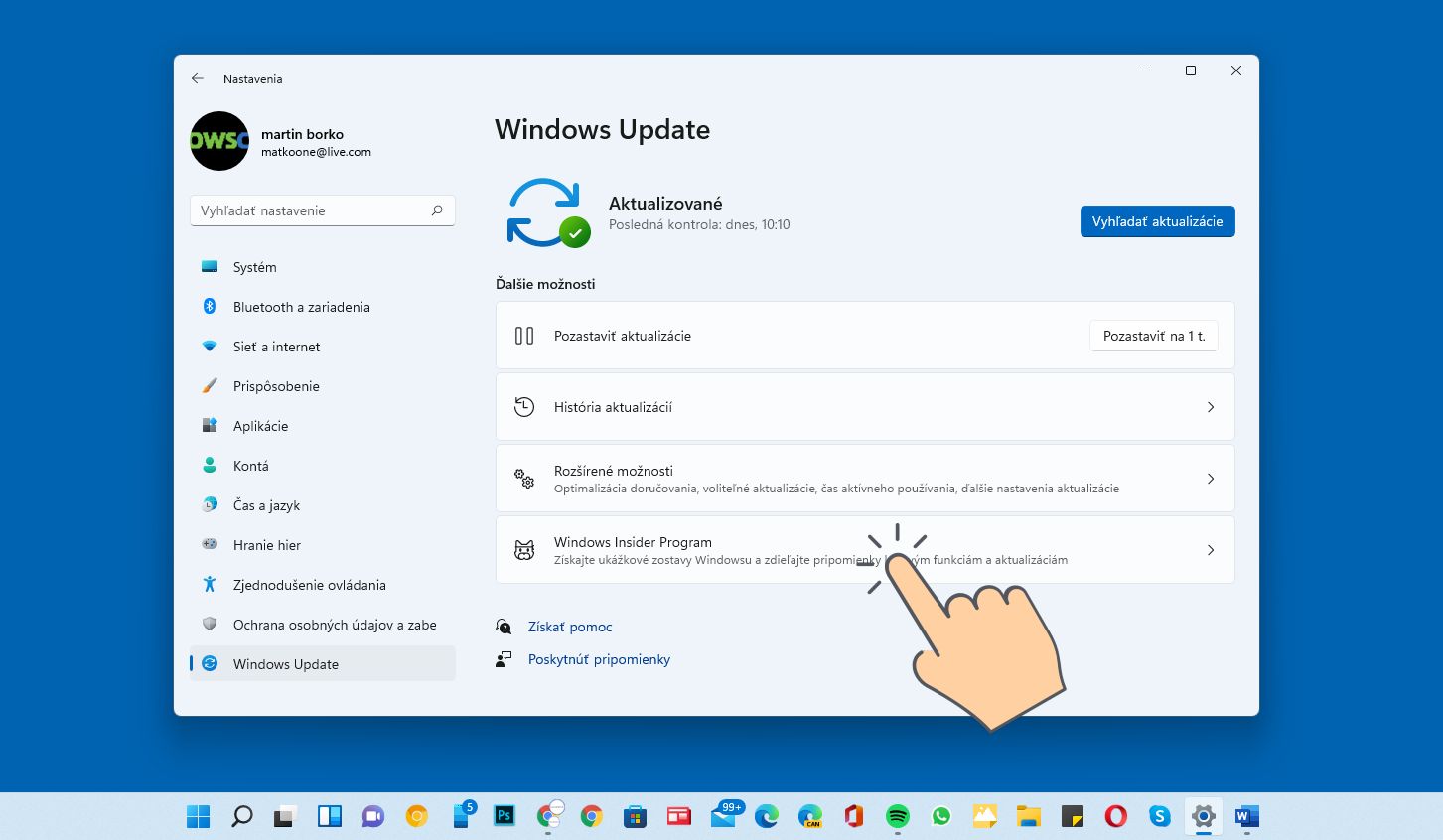Open Prispôsobenie personalization settings
This screenshot has height=840, width=1443.
323,386
